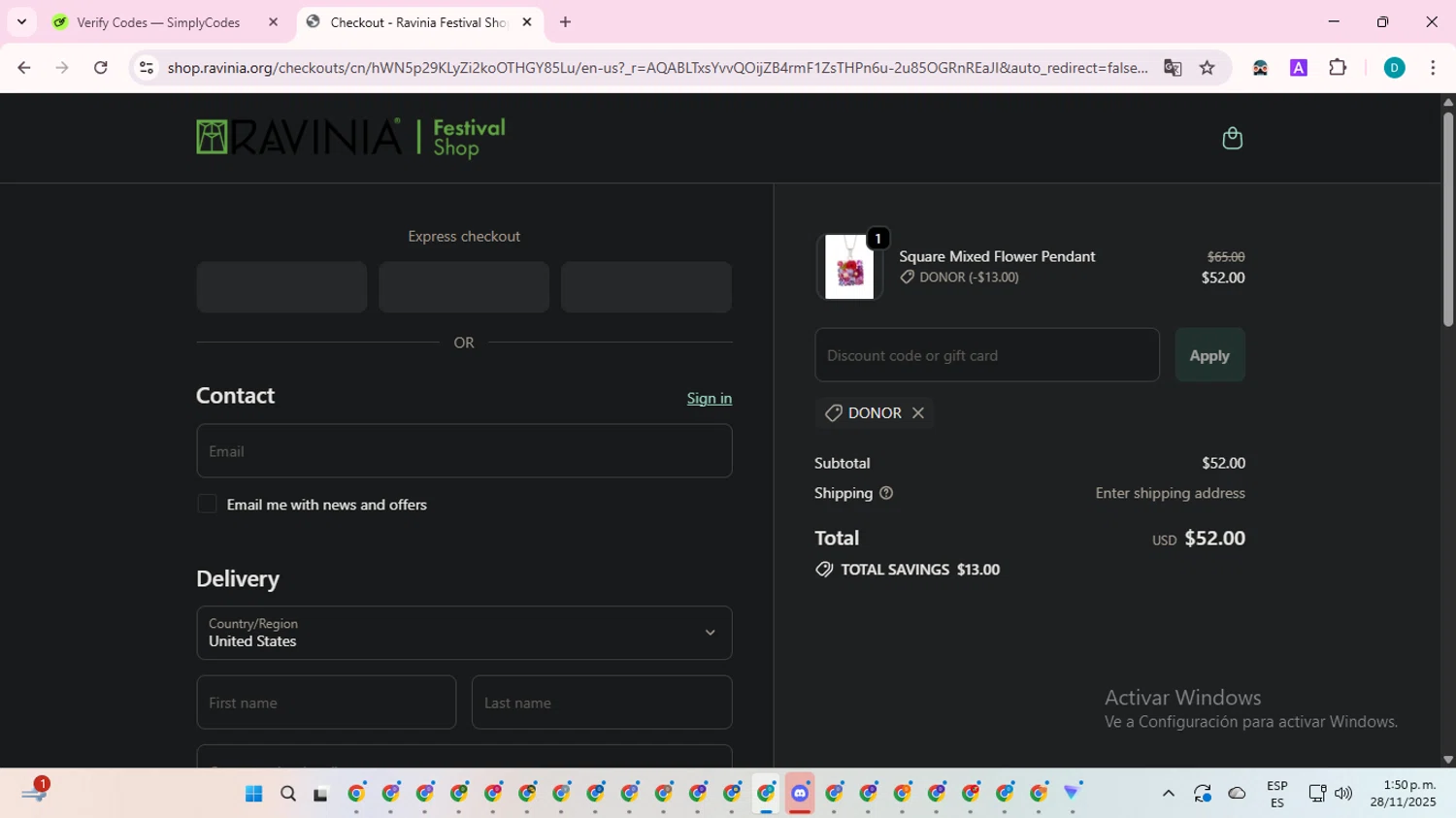Focus the Email contact field

coord(464,451)
